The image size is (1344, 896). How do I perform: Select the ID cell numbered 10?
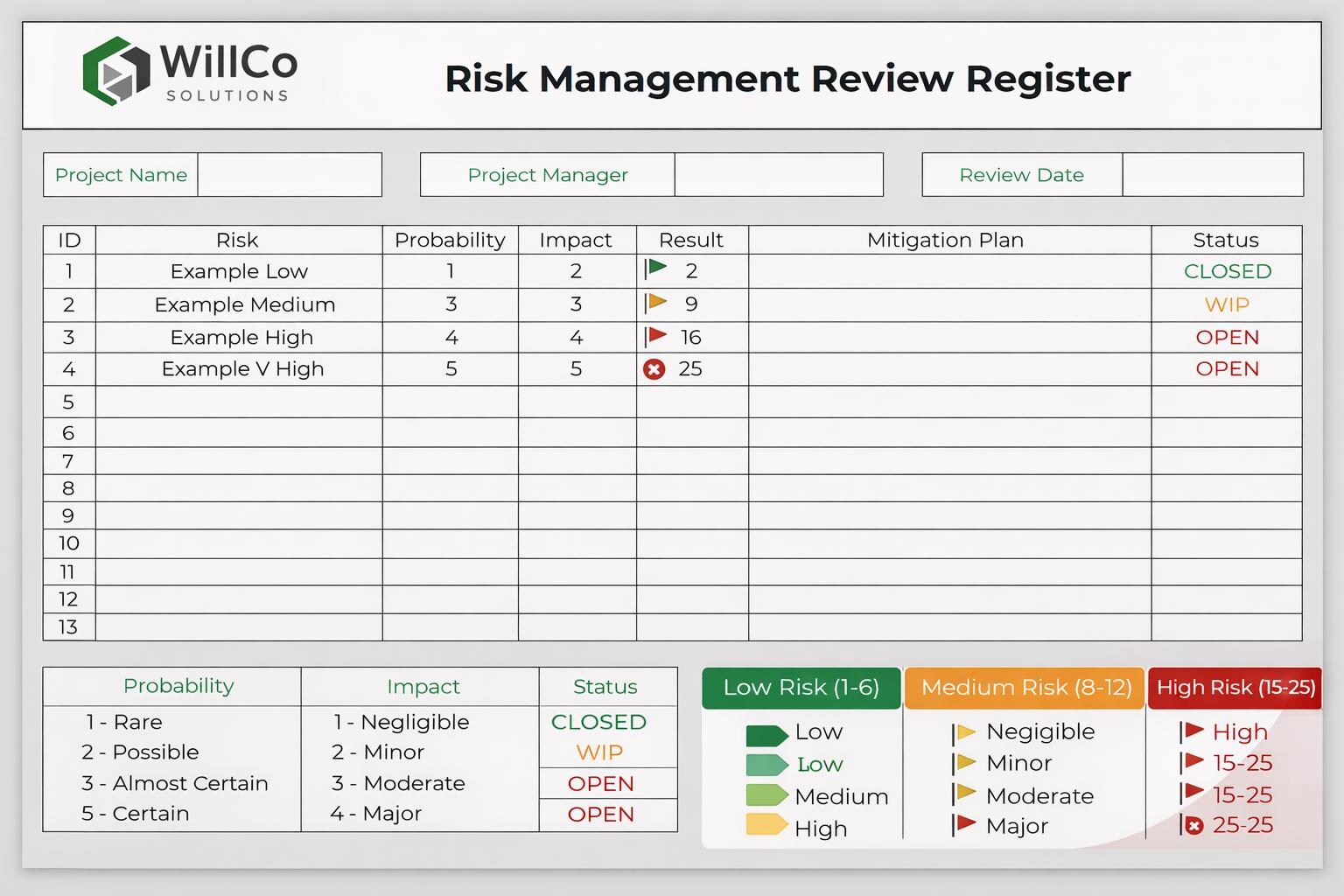pos(69,543)
